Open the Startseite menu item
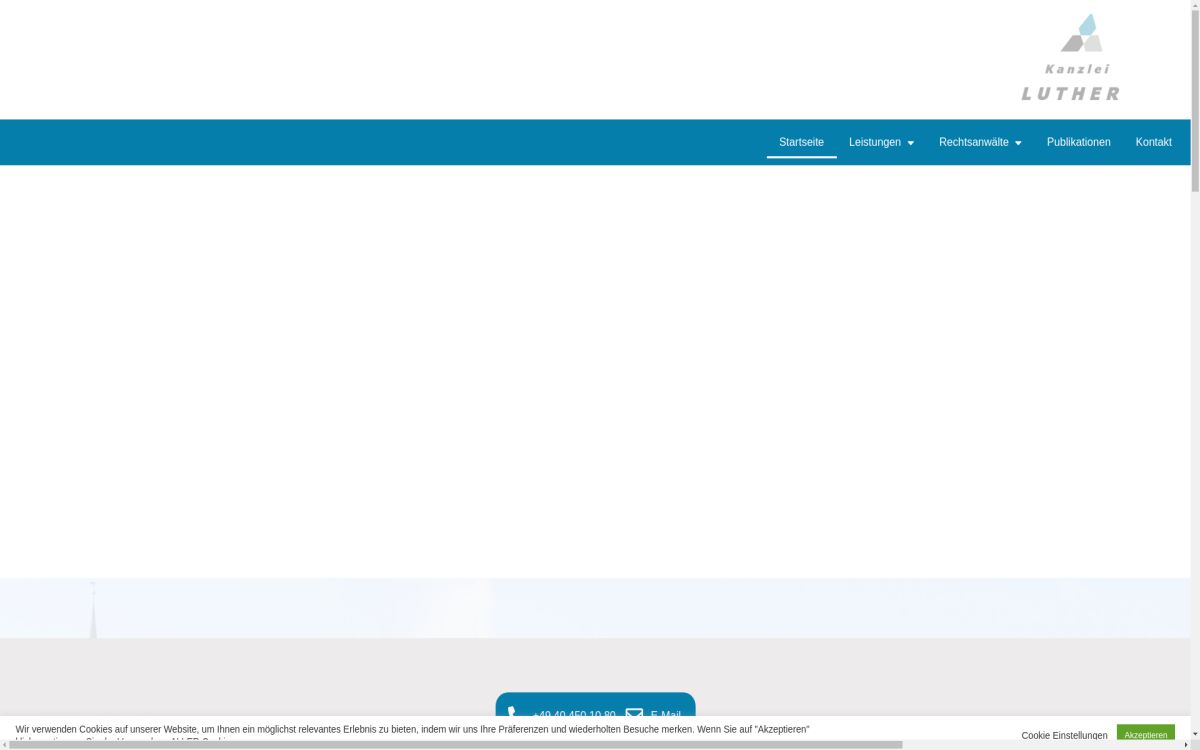Image resolution: width=1200 pixels, height=750 pixels. point(801,142)
